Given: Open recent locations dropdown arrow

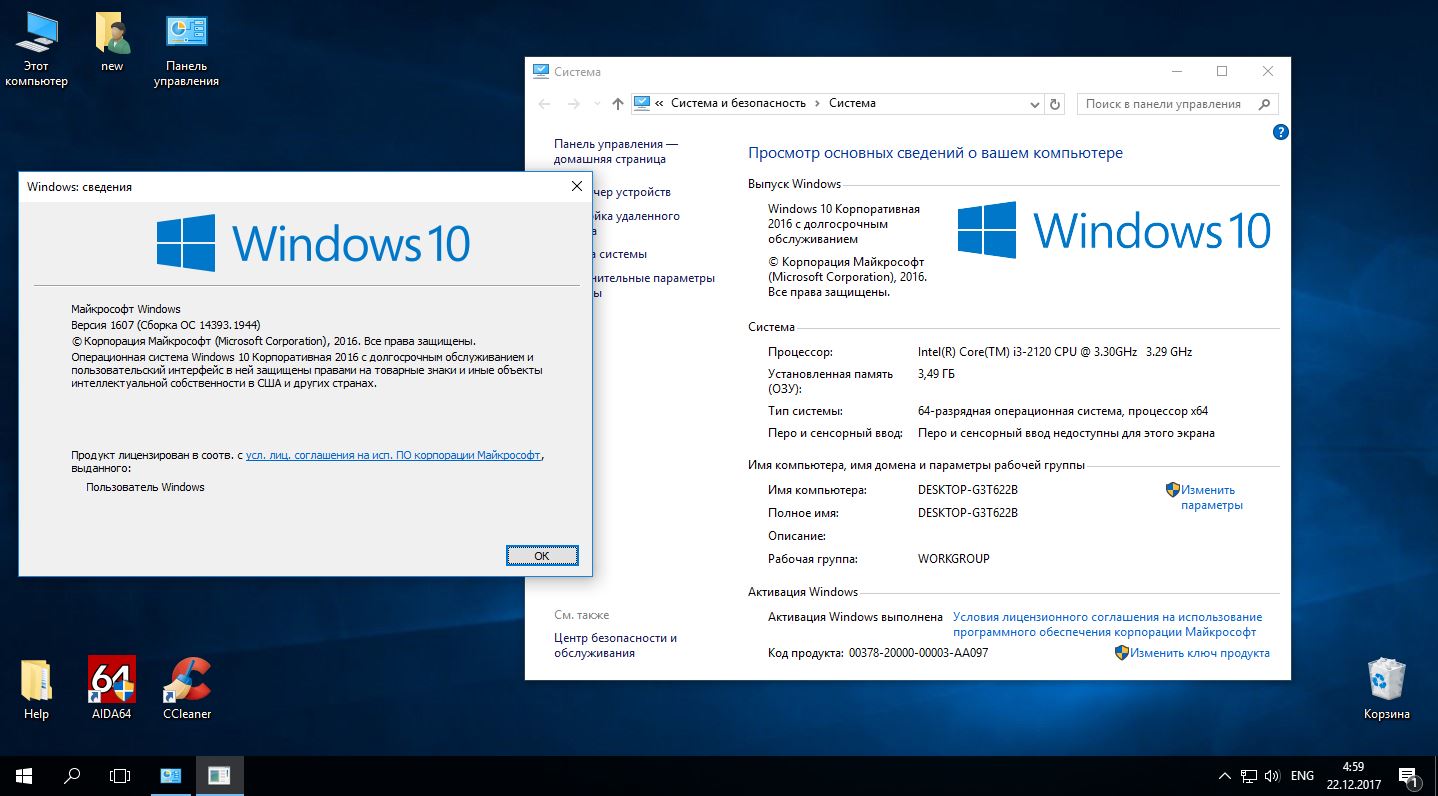Looking at the screenshot, I should tap(597, 104).
